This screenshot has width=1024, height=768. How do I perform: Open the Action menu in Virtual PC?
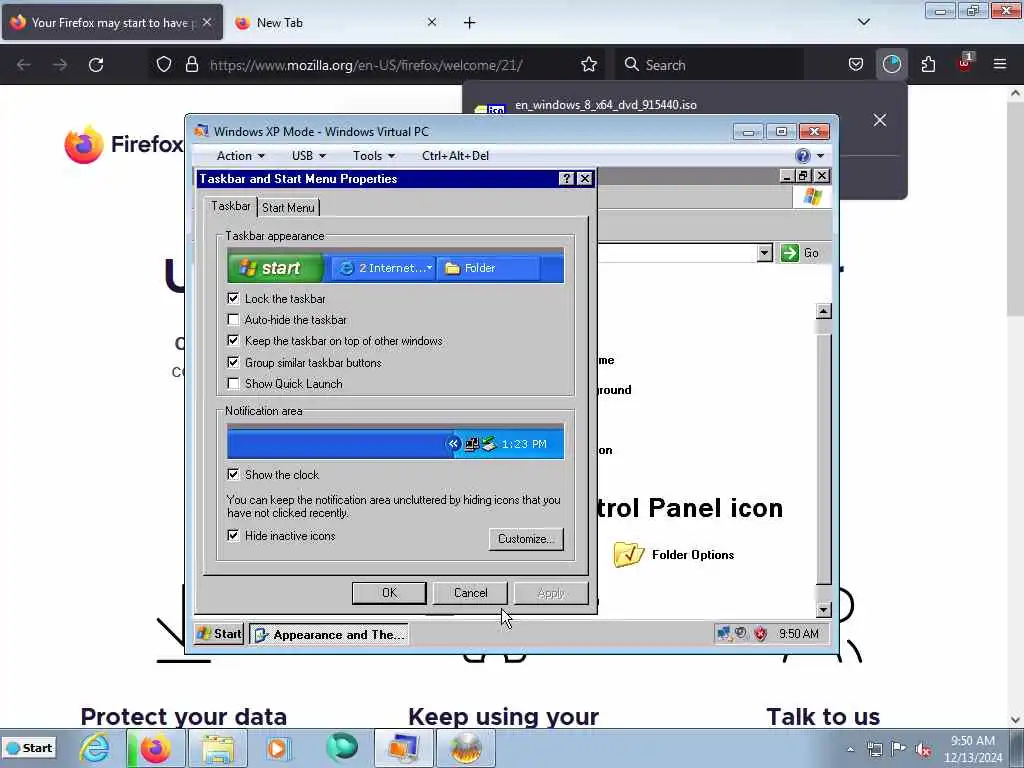(240, 155)
